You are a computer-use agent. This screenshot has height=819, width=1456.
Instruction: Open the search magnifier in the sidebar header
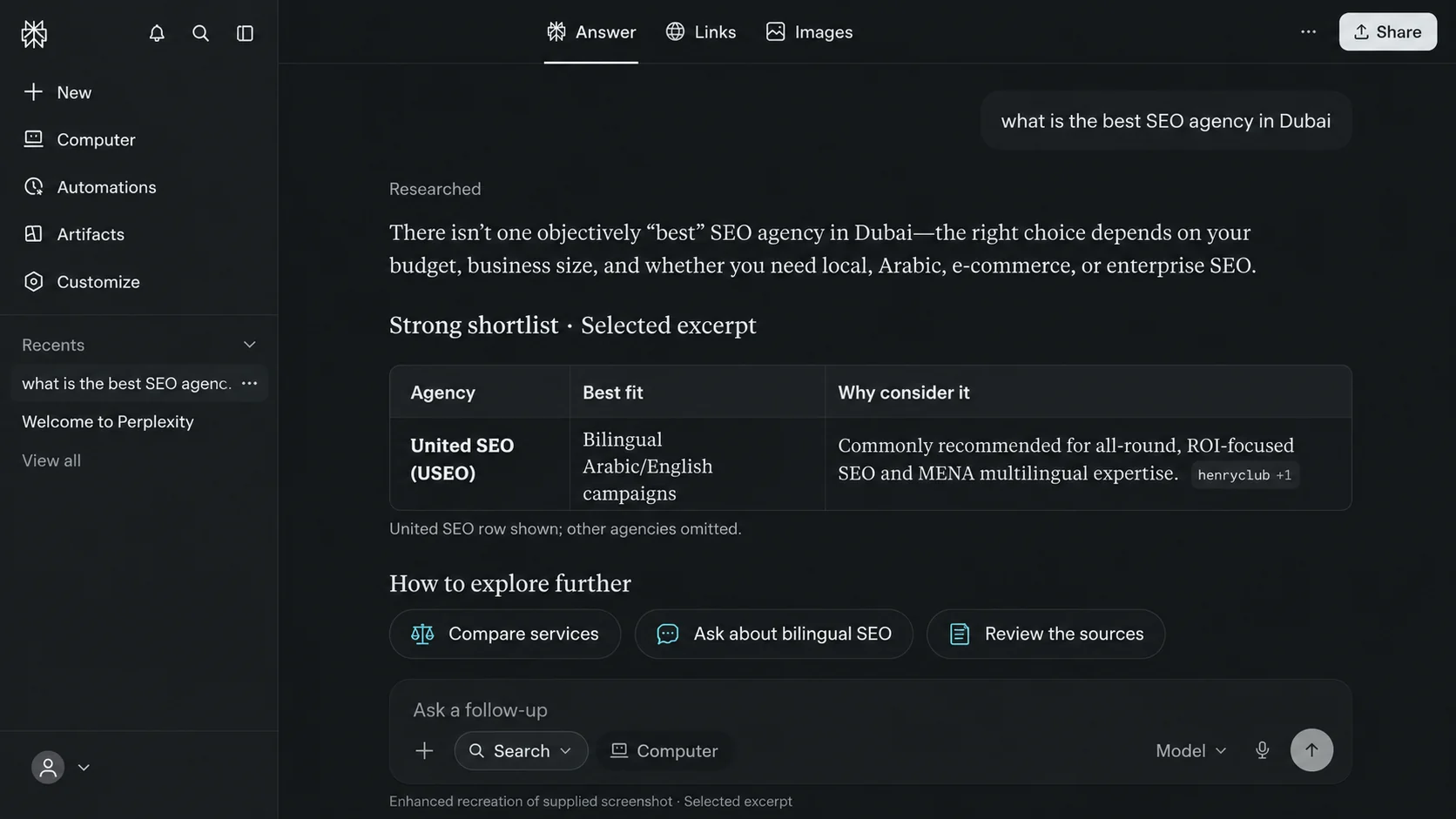[200, 33]
